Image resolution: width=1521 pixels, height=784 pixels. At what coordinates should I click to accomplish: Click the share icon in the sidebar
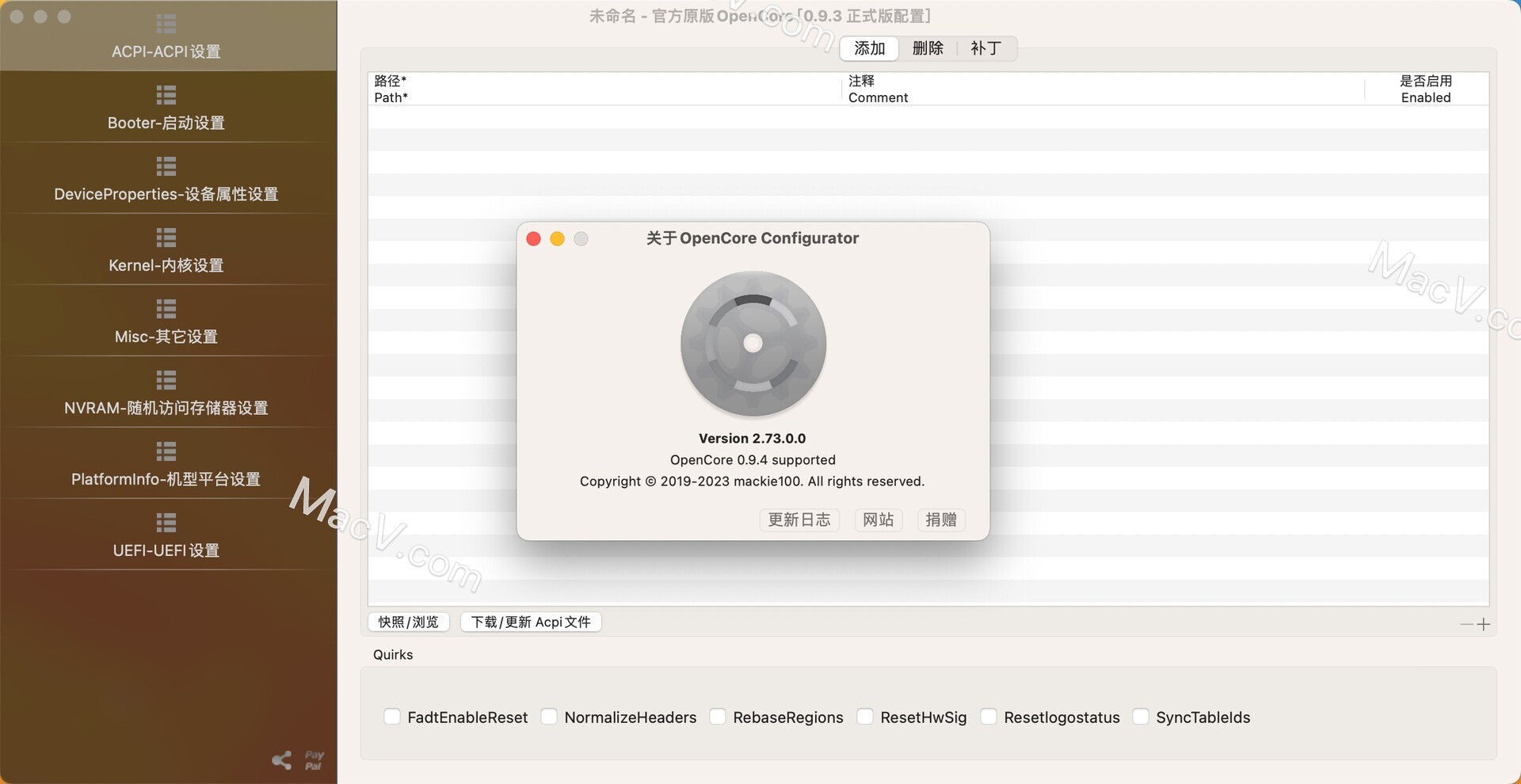click(282, 760)
